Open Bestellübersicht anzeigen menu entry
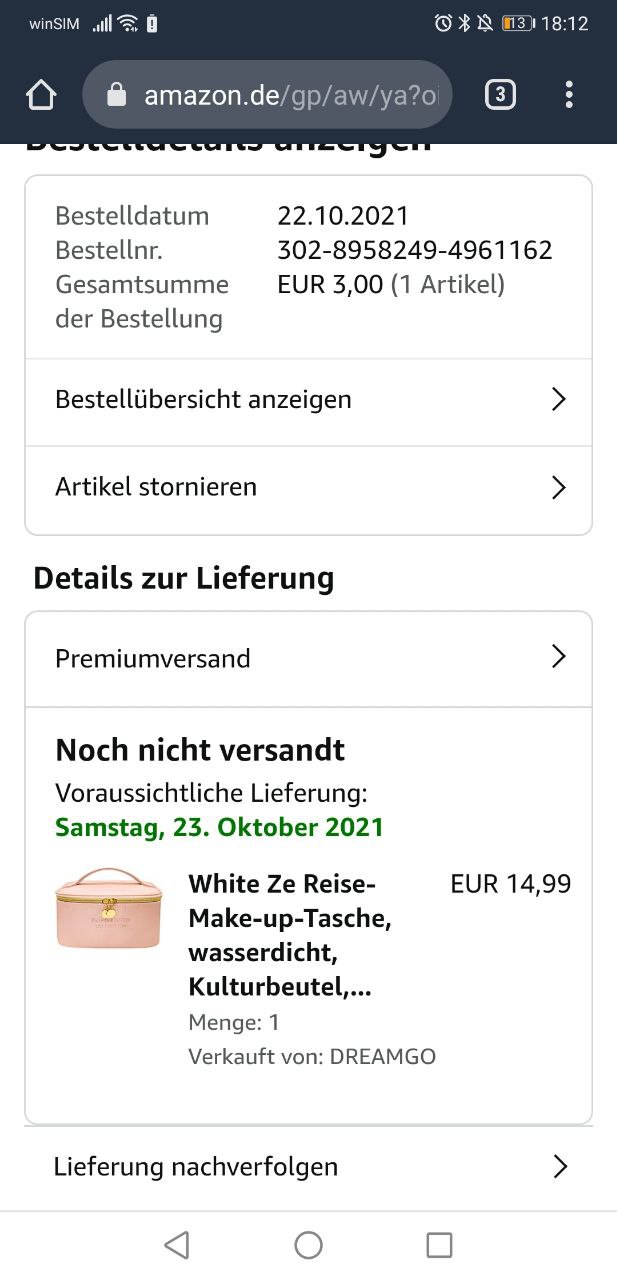The height and width of the screenshot is (1280, 617). click(x=204, y=400)
